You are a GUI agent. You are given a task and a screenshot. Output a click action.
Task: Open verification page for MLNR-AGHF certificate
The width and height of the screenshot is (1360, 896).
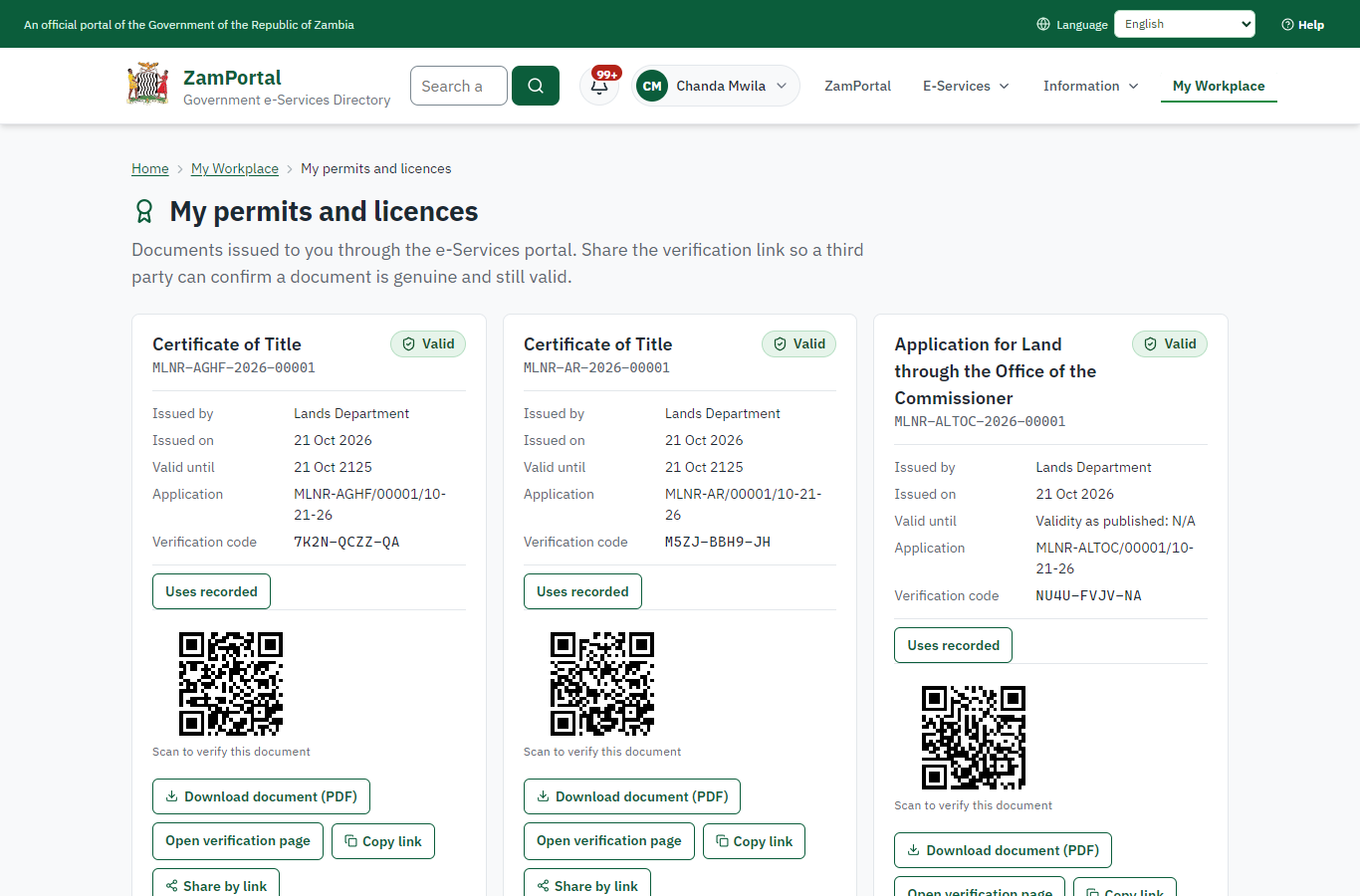238,841
